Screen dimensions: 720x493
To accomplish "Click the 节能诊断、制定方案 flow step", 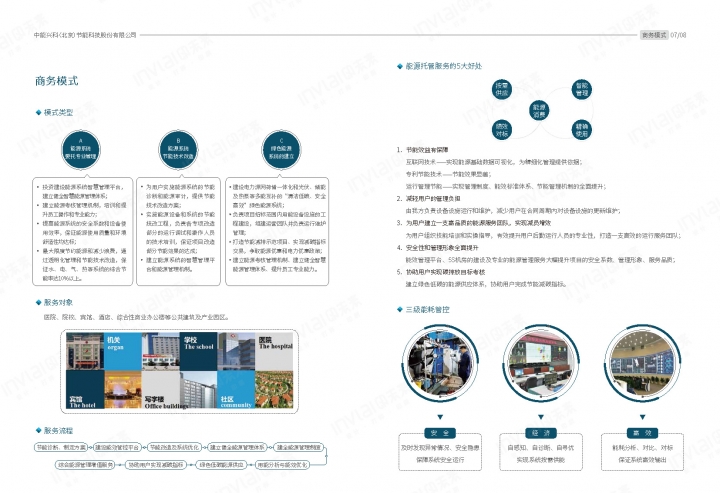I will (x=61, y=447).
